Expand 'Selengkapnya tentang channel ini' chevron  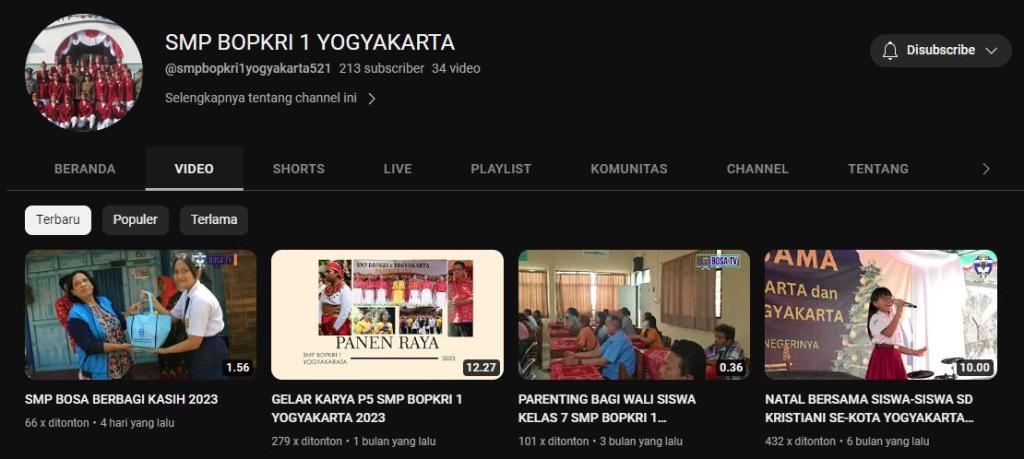coord(372,99)
